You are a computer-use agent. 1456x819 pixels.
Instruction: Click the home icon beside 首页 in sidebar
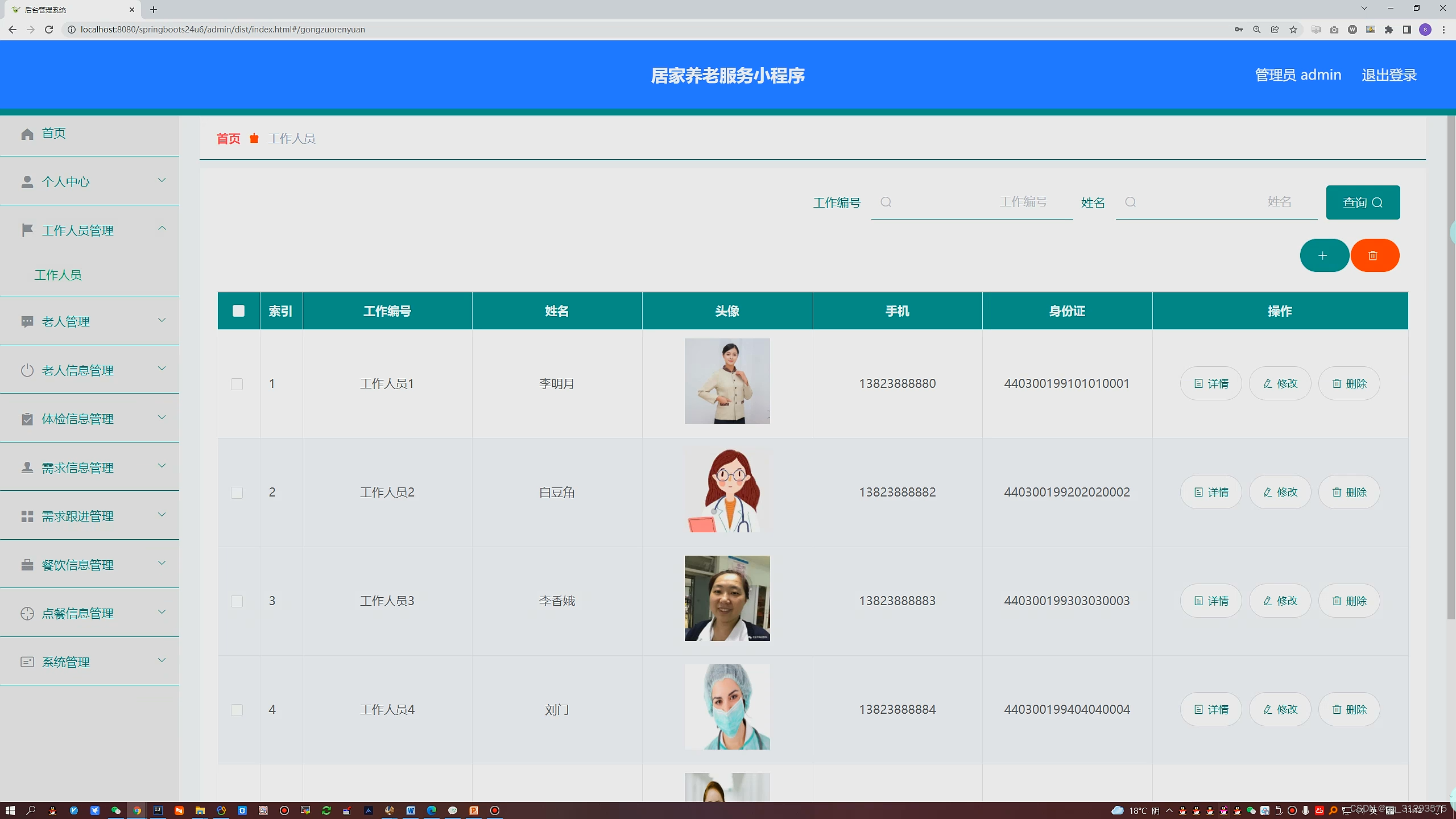27,134
